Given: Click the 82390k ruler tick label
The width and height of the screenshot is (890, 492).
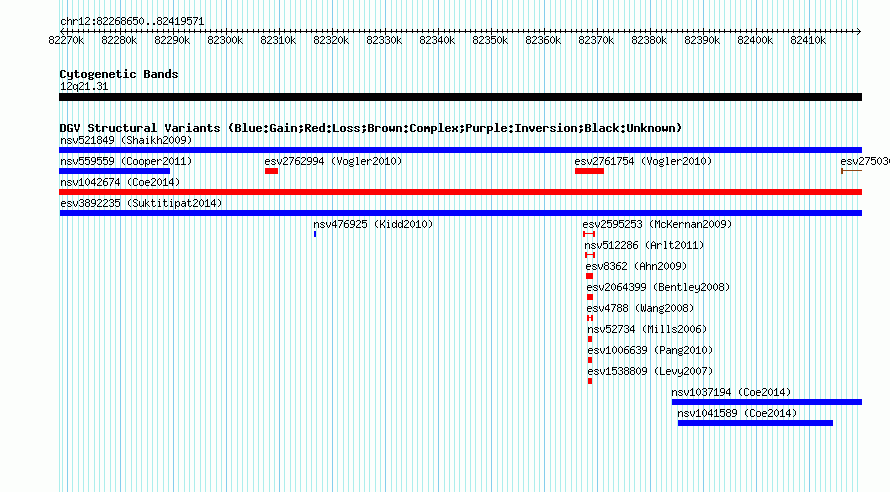Looking at the screenshot, I should (702, 40).
